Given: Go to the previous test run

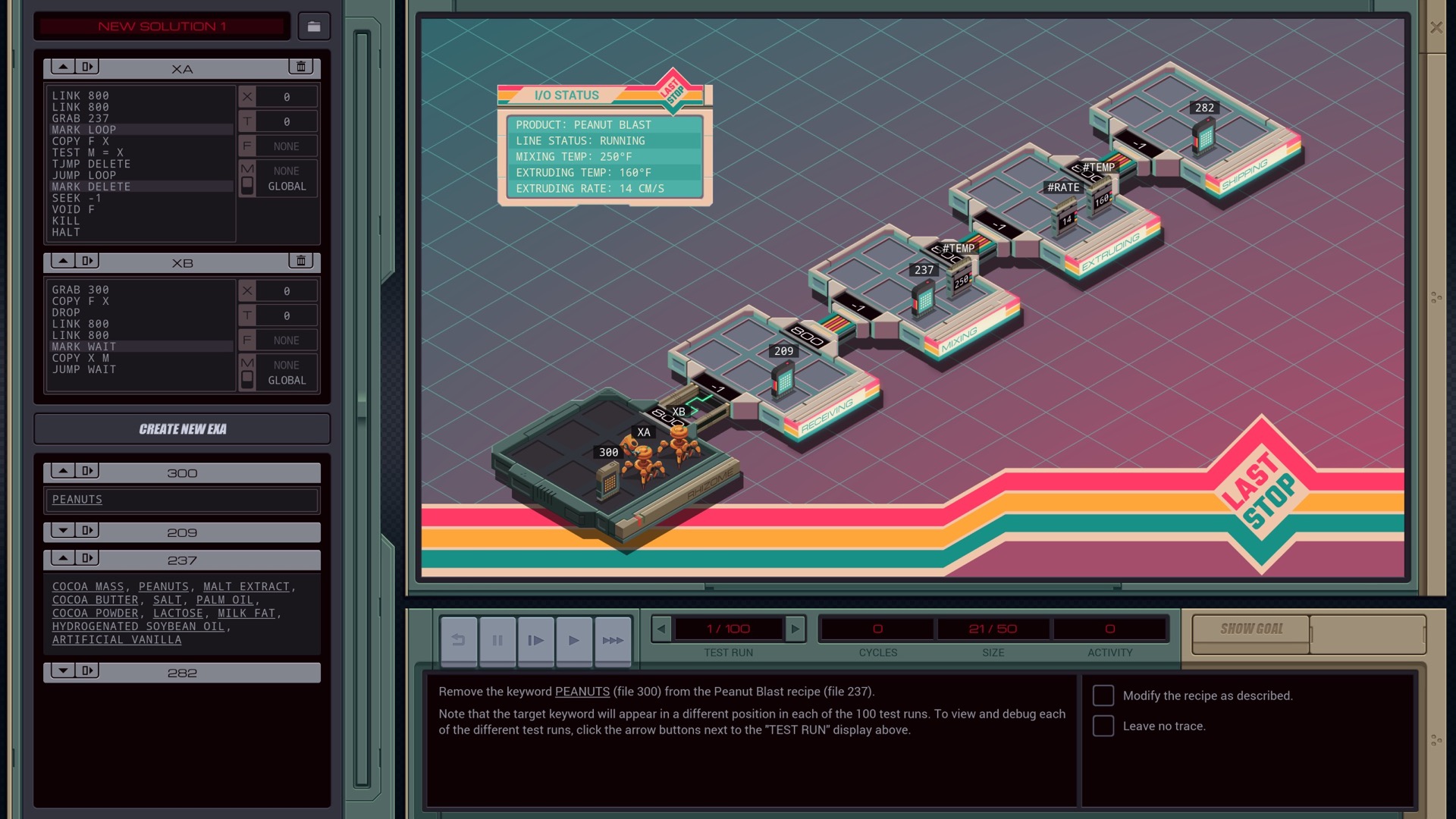Looking at the screenshot, I should 661,629.
